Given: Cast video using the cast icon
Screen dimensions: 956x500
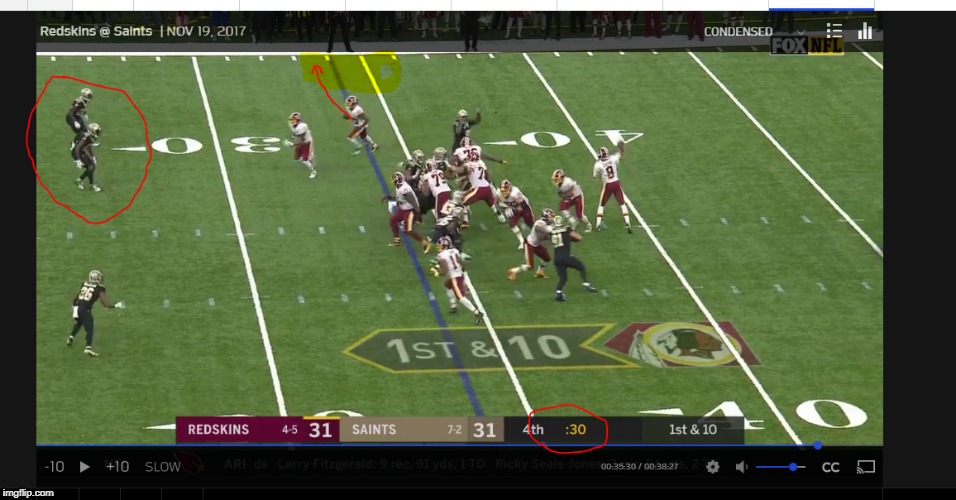Looking at the screenshot, I should (x=866, y=466).
